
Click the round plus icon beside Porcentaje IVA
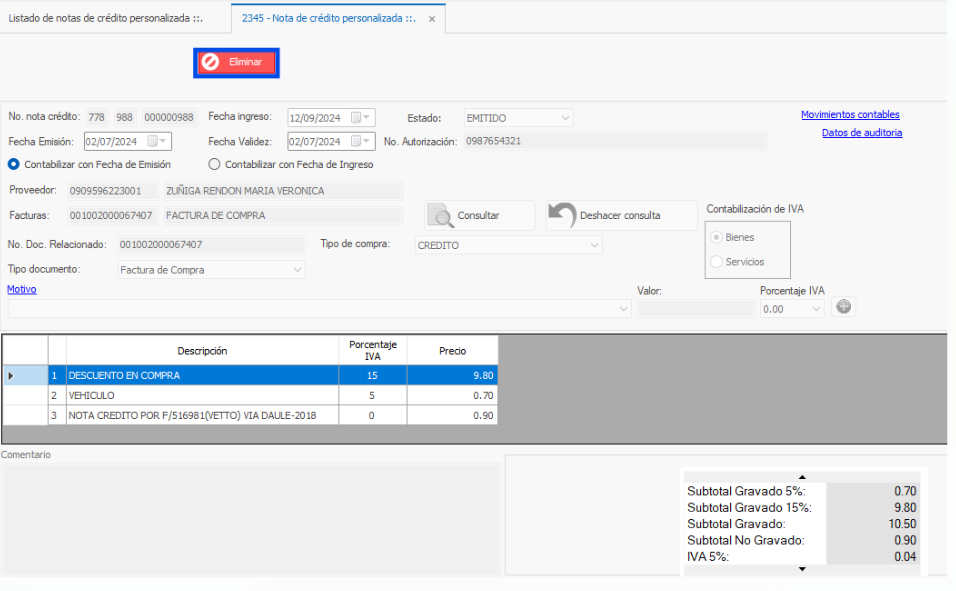pyautogui.click(x=843, y=308)
